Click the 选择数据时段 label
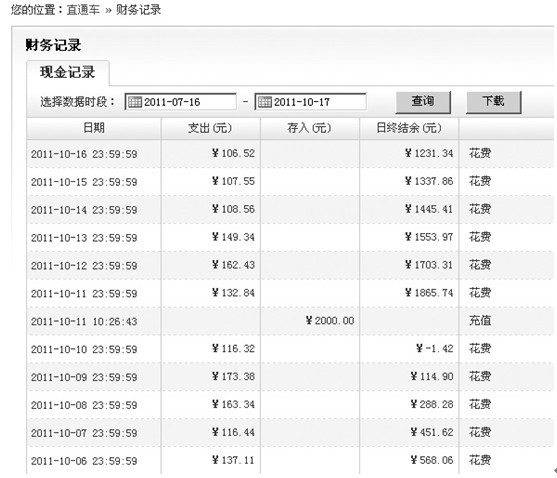Image resolution: width=557 pixels, height=478 pixels. point(77,102)
